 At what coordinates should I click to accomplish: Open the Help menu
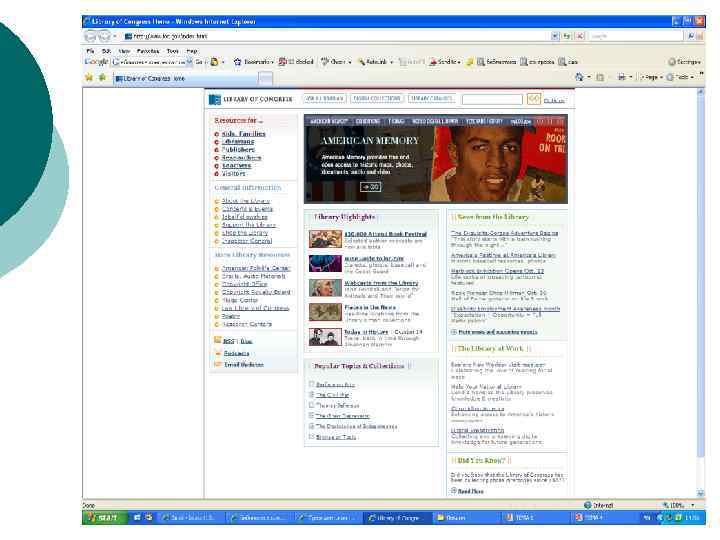[191, 51]
